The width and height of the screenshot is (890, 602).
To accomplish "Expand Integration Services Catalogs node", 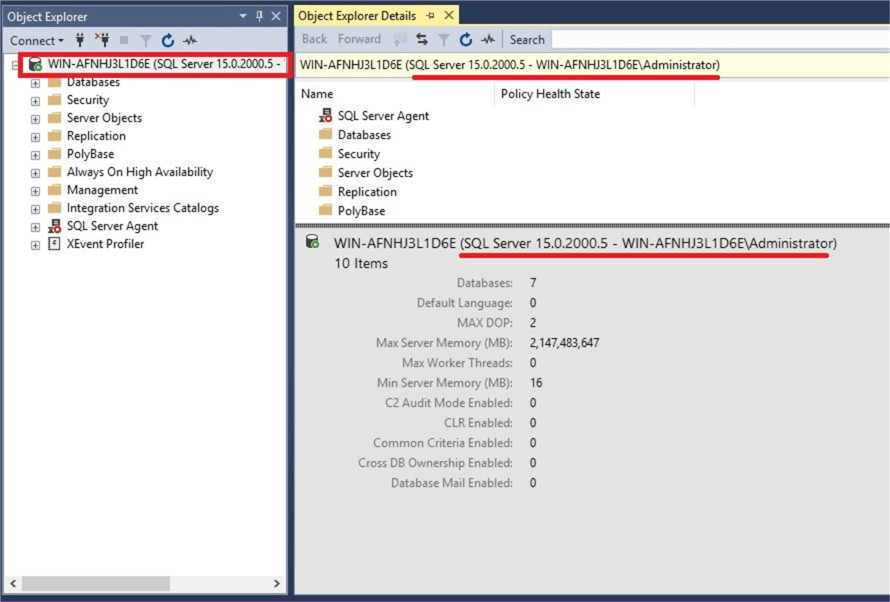I will tap(35, 209).
